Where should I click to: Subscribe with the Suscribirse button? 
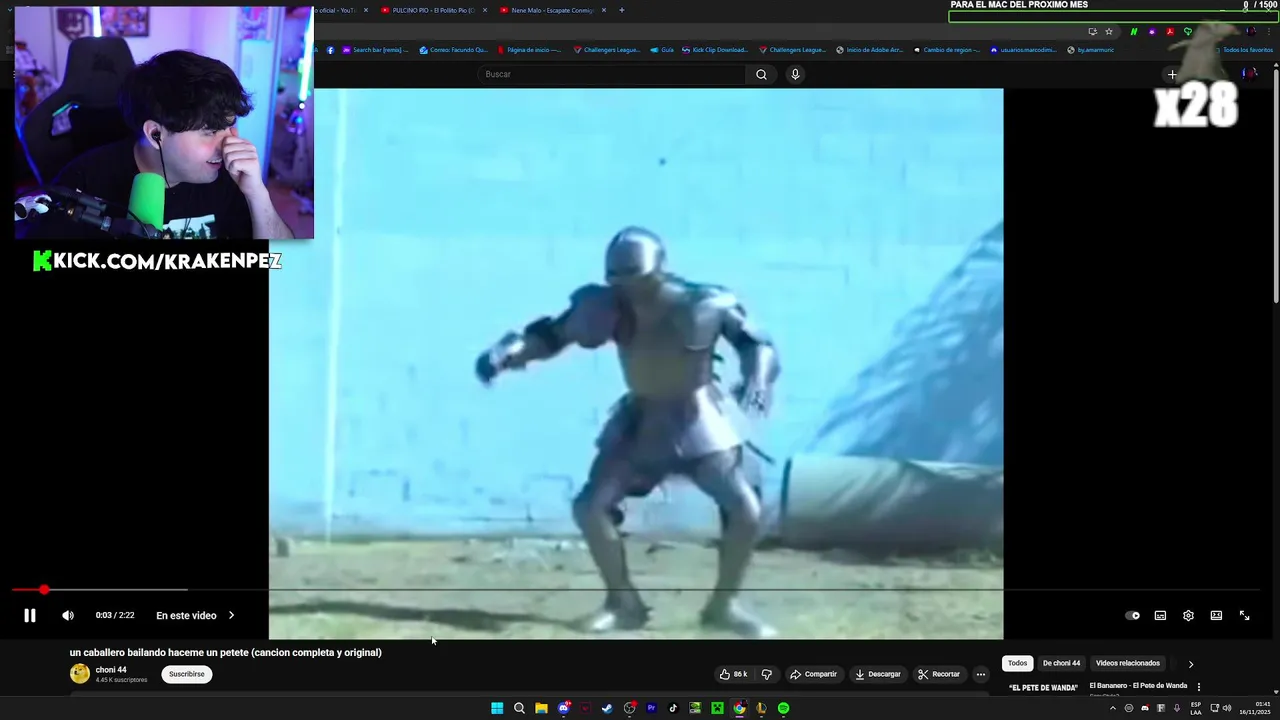(186, 674)
